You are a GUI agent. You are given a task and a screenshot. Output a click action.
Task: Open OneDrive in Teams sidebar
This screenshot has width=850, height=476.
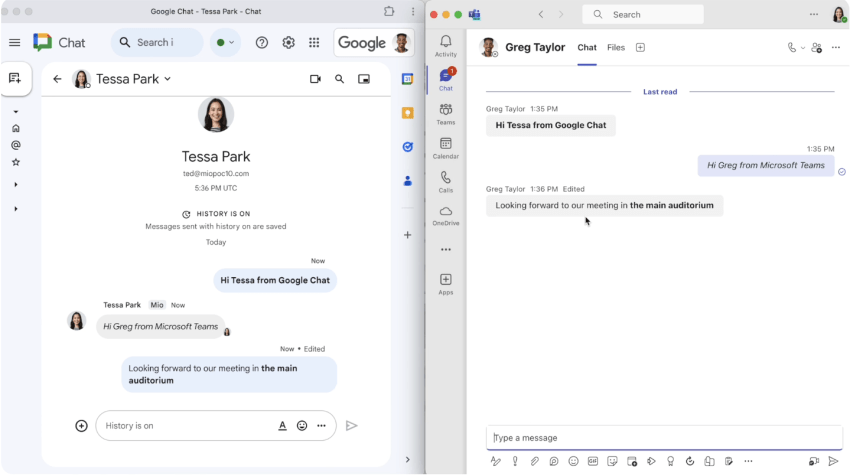(446, 215)
